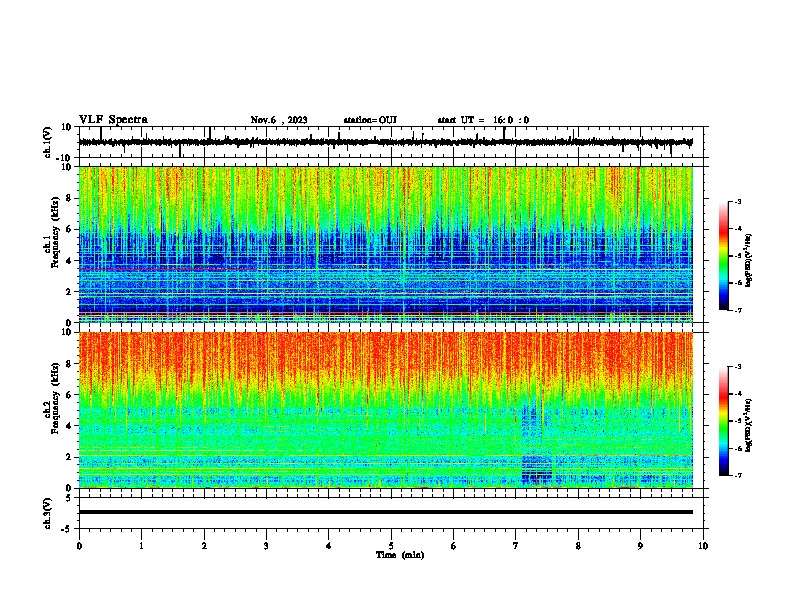792x612 pixels.
Task: Click the "station=OUI" header label
Action: coord(370,120)
